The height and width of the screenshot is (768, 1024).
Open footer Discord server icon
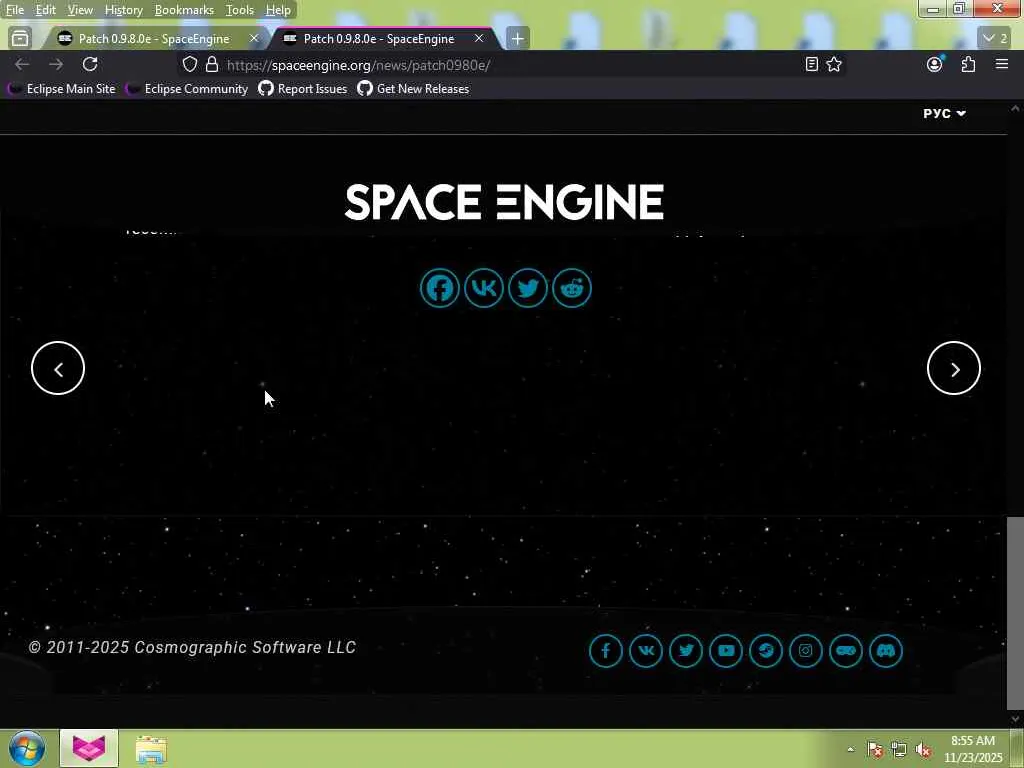coord(886,650)
